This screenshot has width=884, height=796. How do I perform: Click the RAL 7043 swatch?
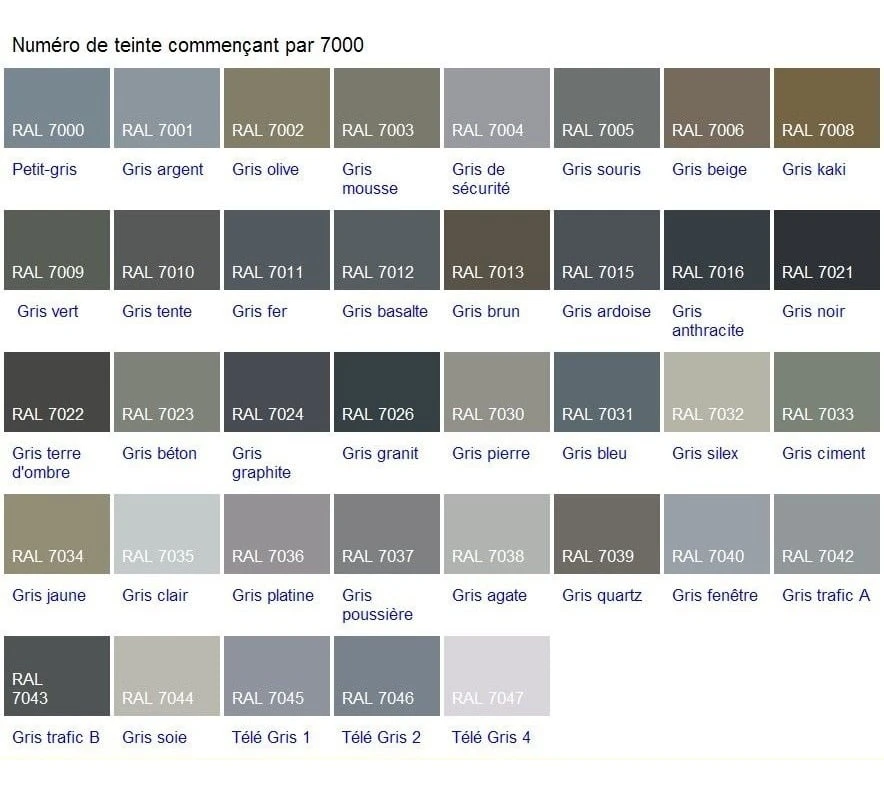tap(57, 676)
